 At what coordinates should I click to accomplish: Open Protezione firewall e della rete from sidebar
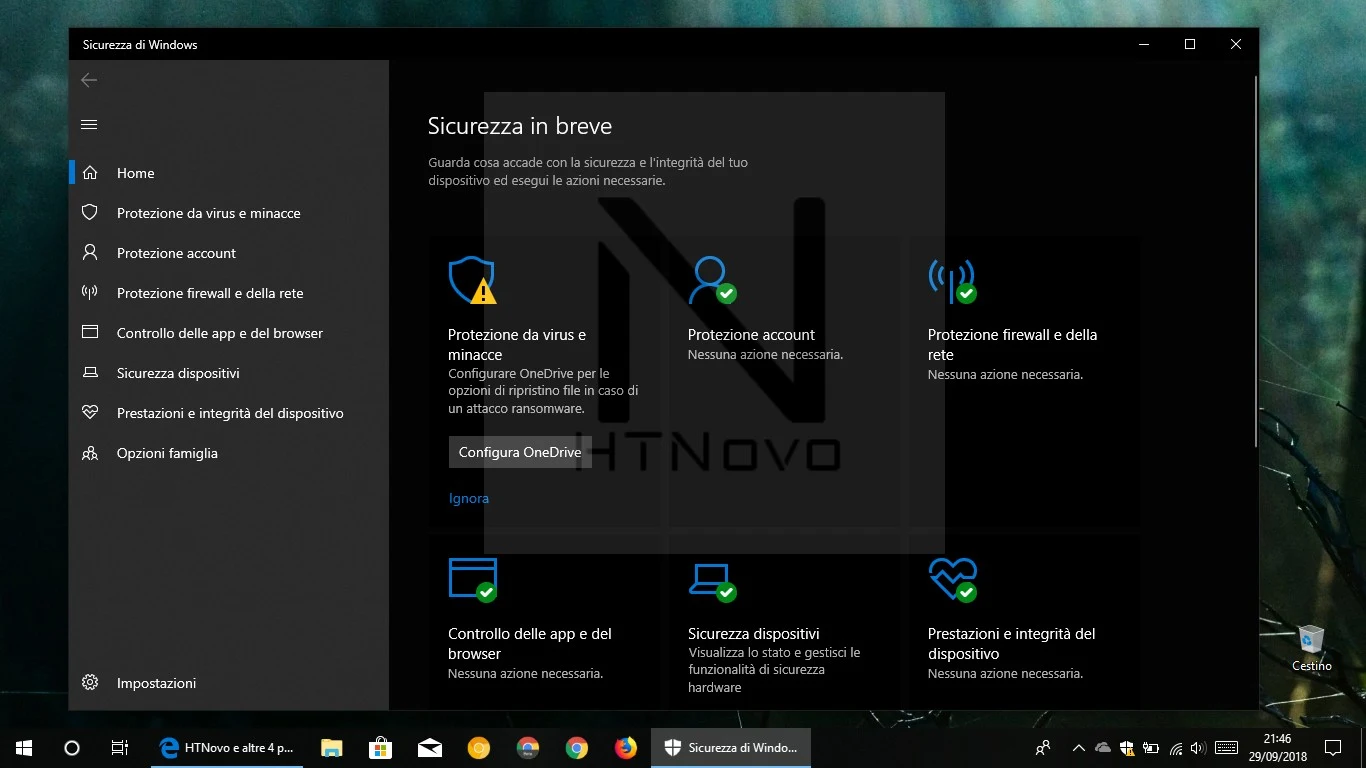pyautogui.click(x=229, y=293)
